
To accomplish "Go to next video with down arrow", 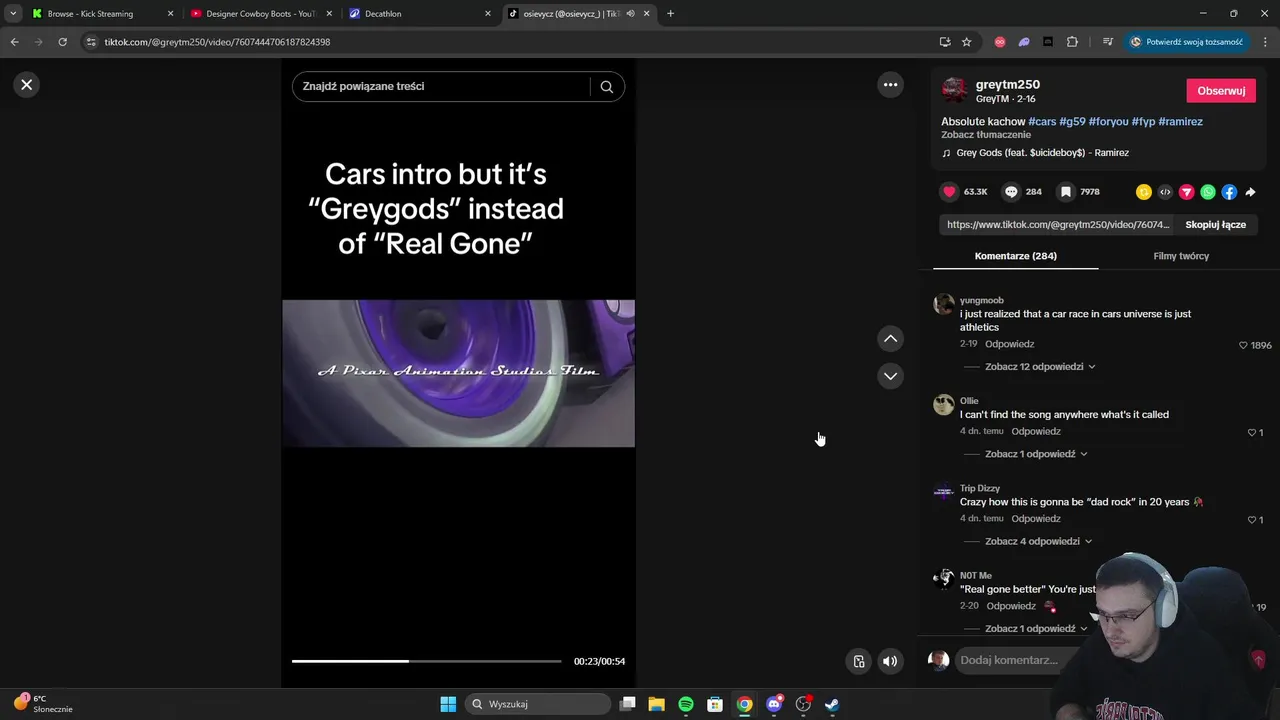I will point(890,376).
